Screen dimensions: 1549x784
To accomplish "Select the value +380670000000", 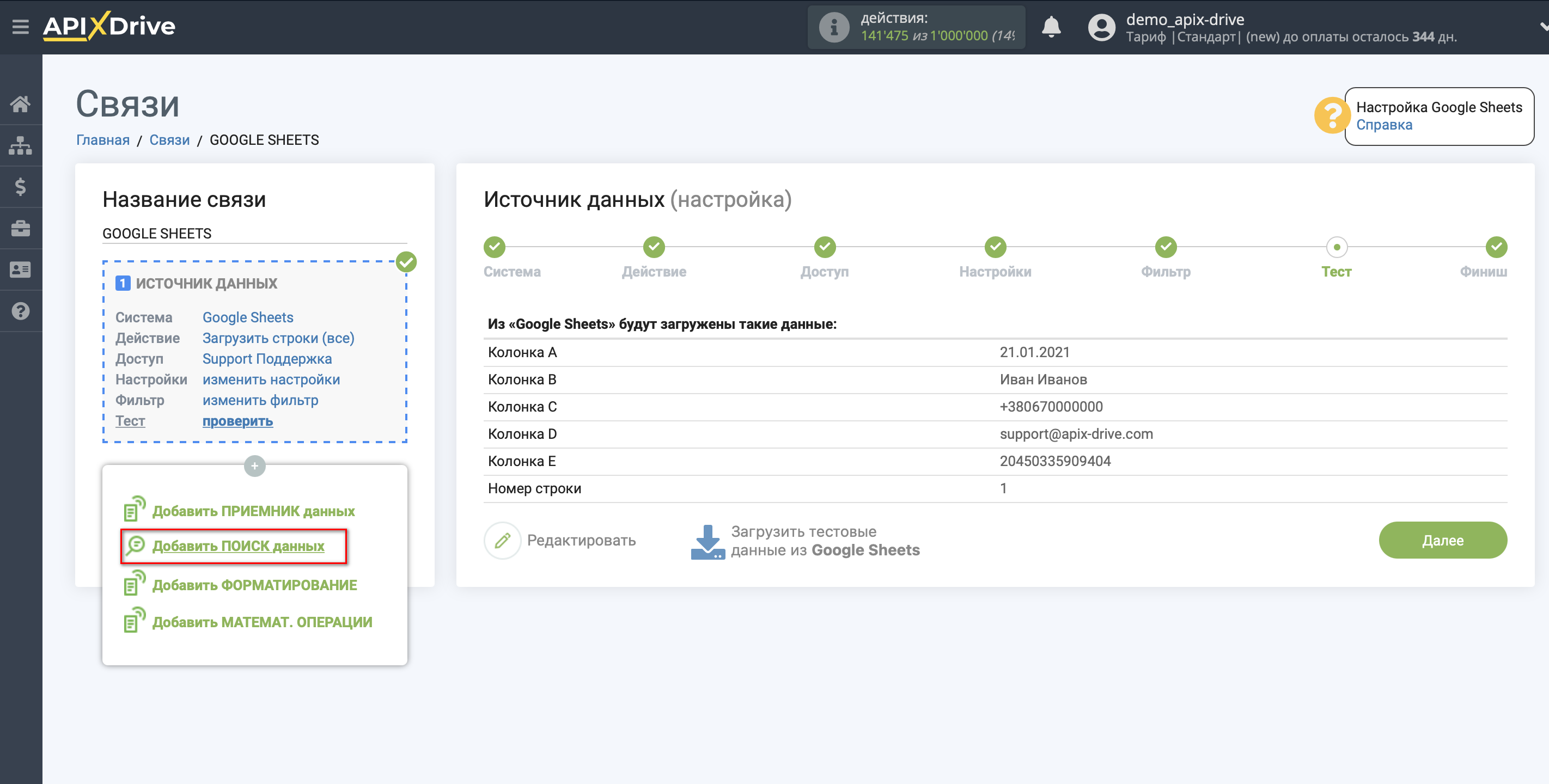I will pyautogui.click(x=1051, y=407).
